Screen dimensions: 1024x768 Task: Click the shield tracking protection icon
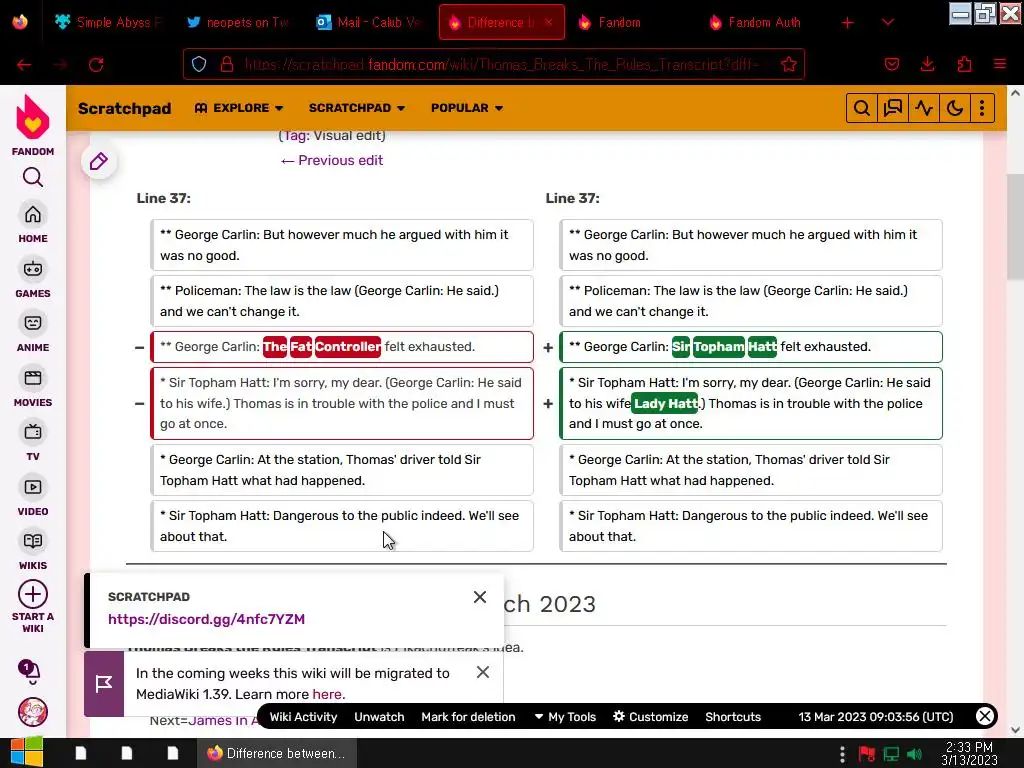[199, 64]
